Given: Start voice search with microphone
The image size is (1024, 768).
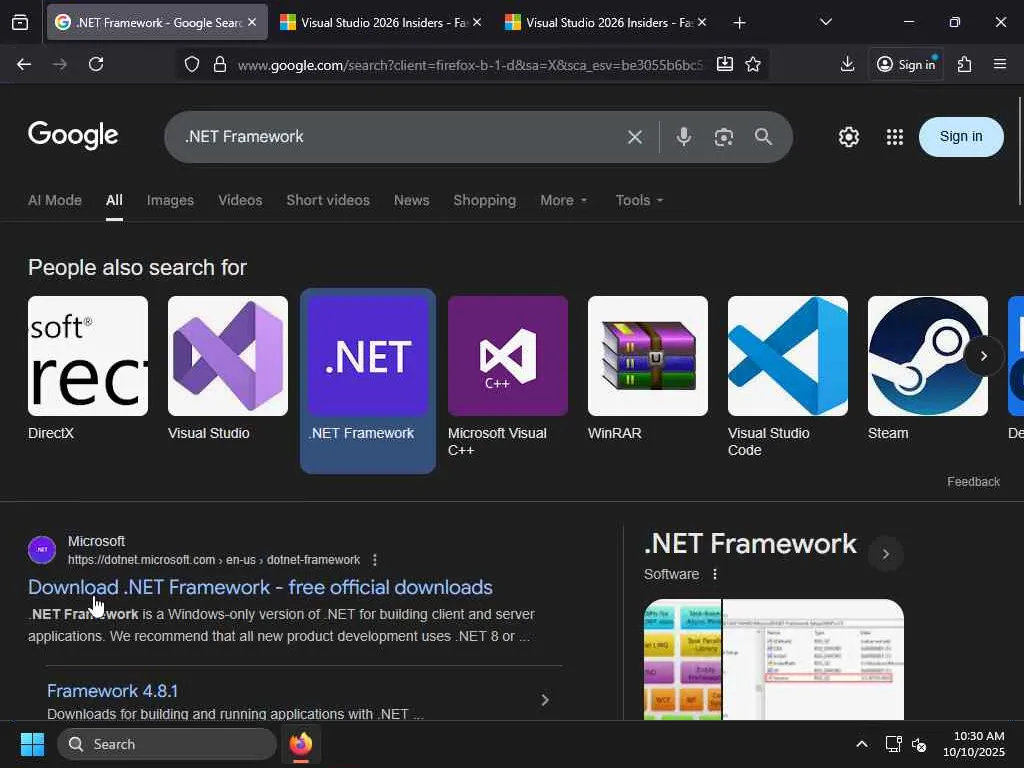Looking at the screenshot, I should tap(684, 136).
